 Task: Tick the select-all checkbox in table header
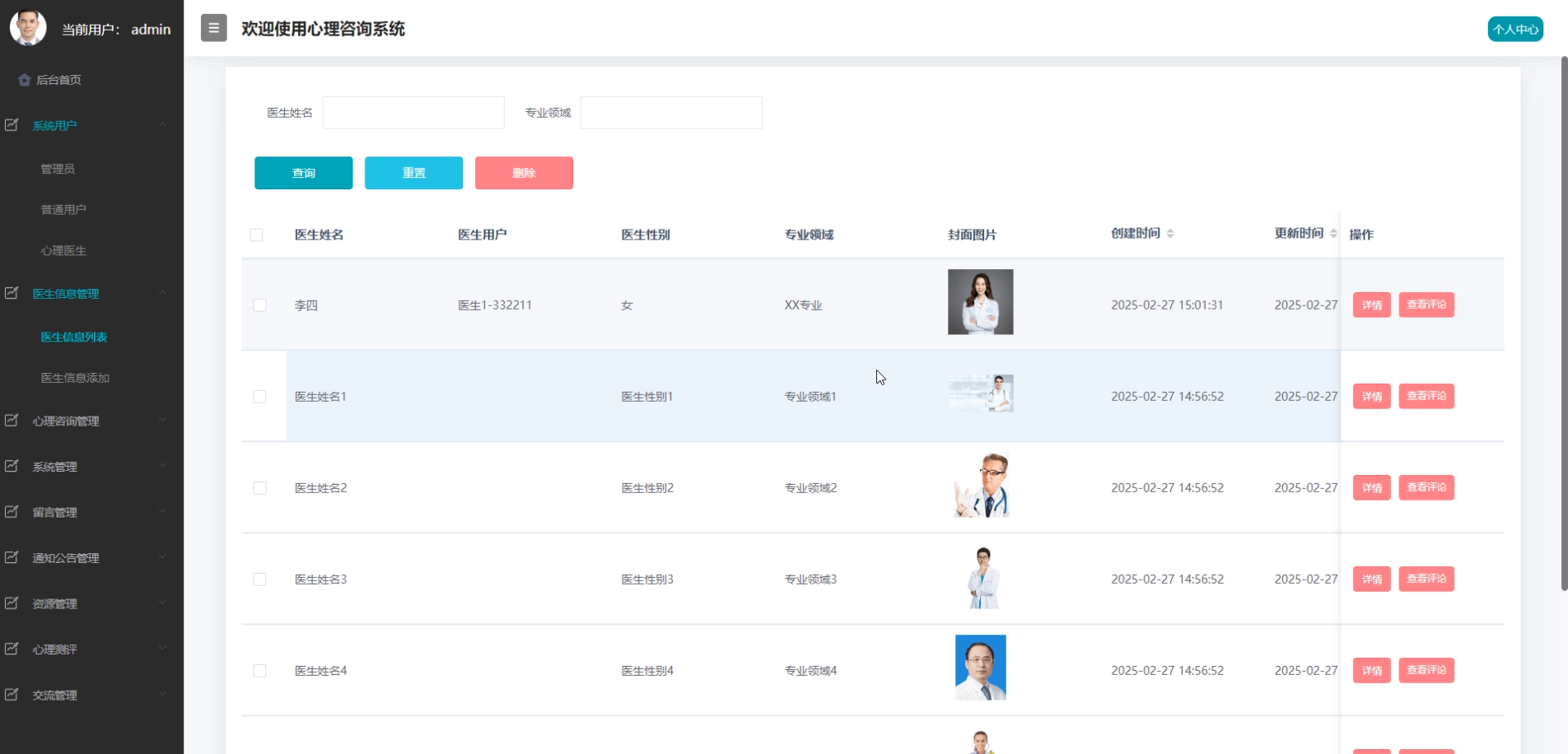point(256,235)
